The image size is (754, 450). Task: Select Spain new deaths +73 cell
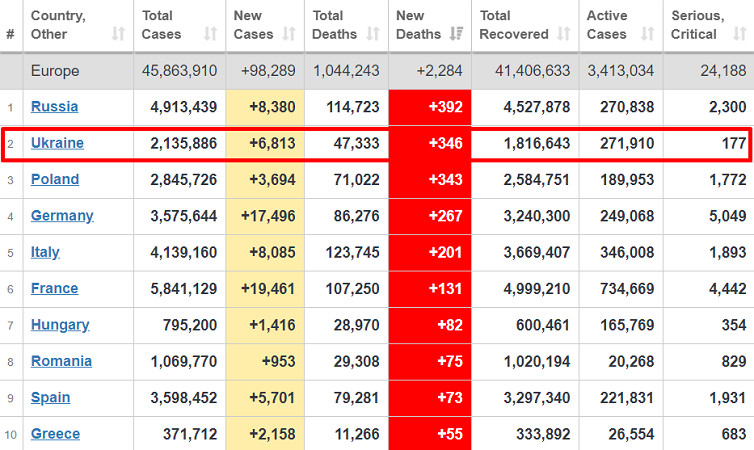pos(430,398)
